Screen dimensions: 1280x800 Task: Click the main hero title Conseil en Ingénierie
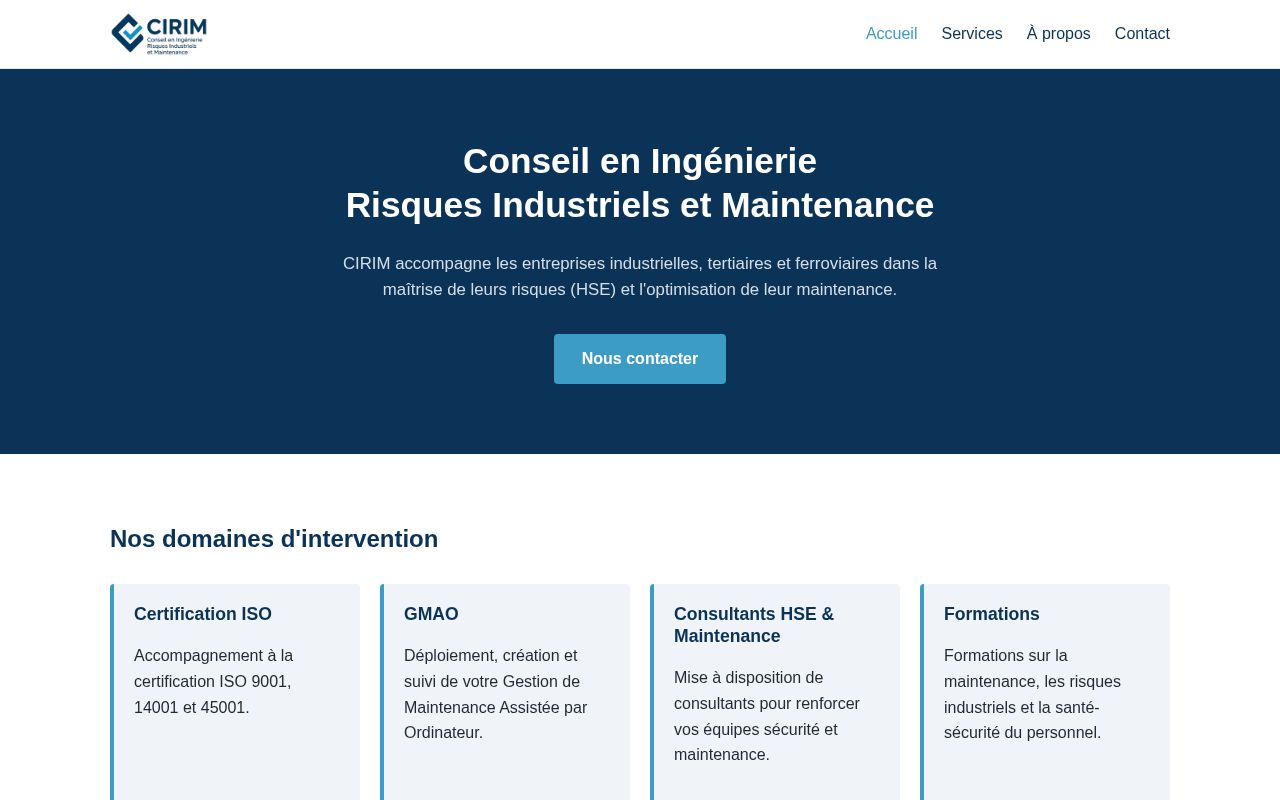[x=640, y=183]
